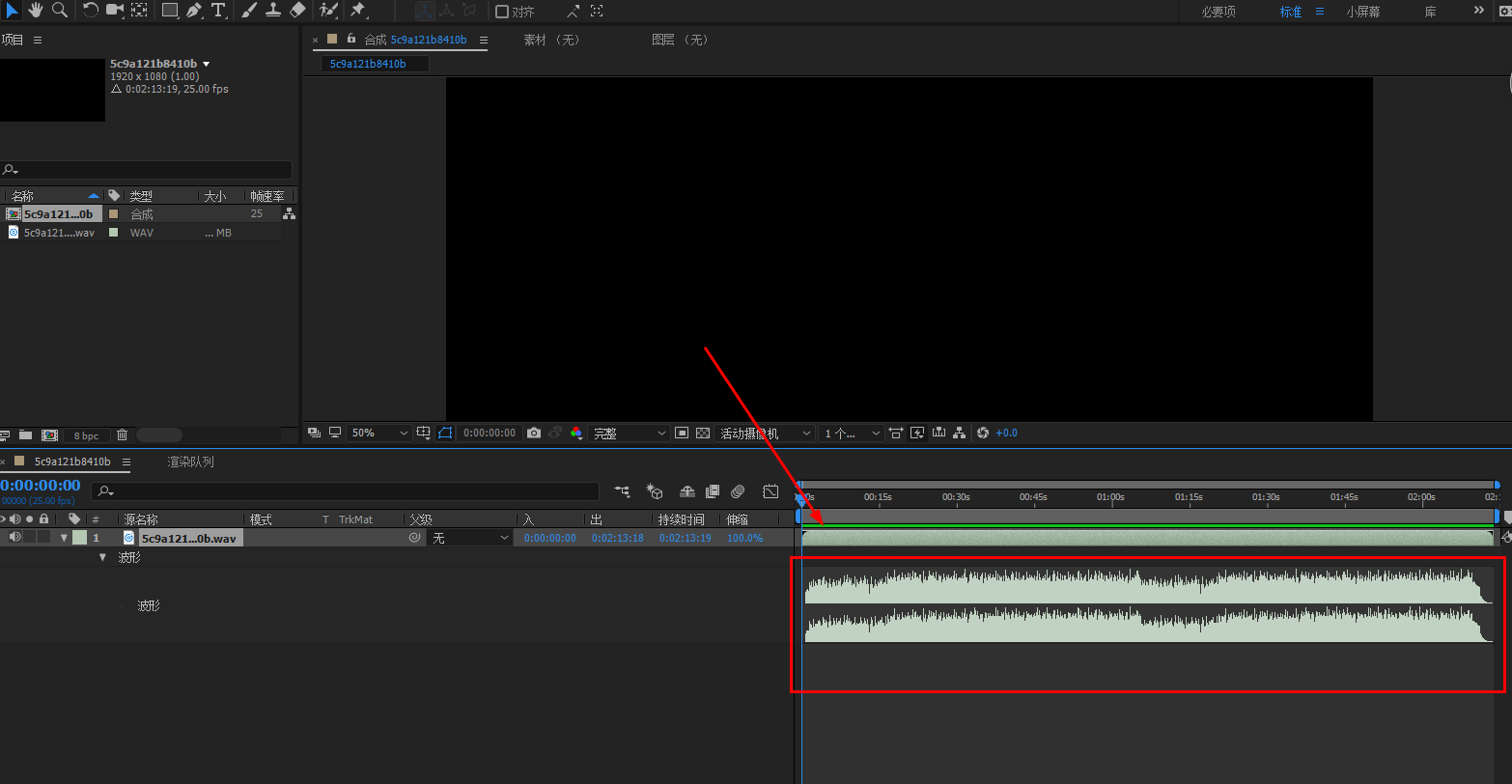1512x784 pixels.
Task: Select the 5c9a121....wav item in Project panel
Action: coord(59,233)
